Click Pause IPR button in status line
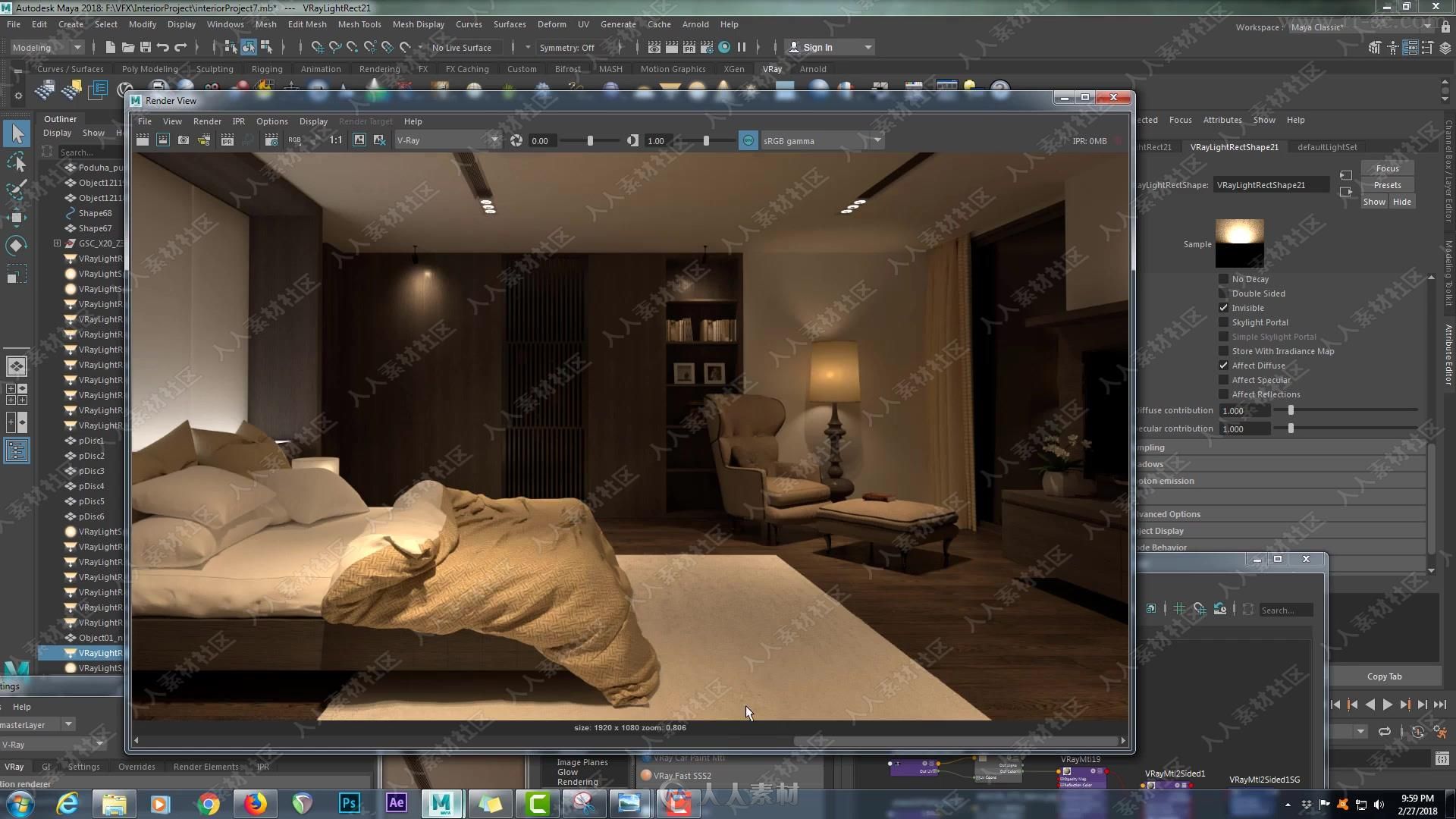This screenshot has height=819, width=1456. 742,47
